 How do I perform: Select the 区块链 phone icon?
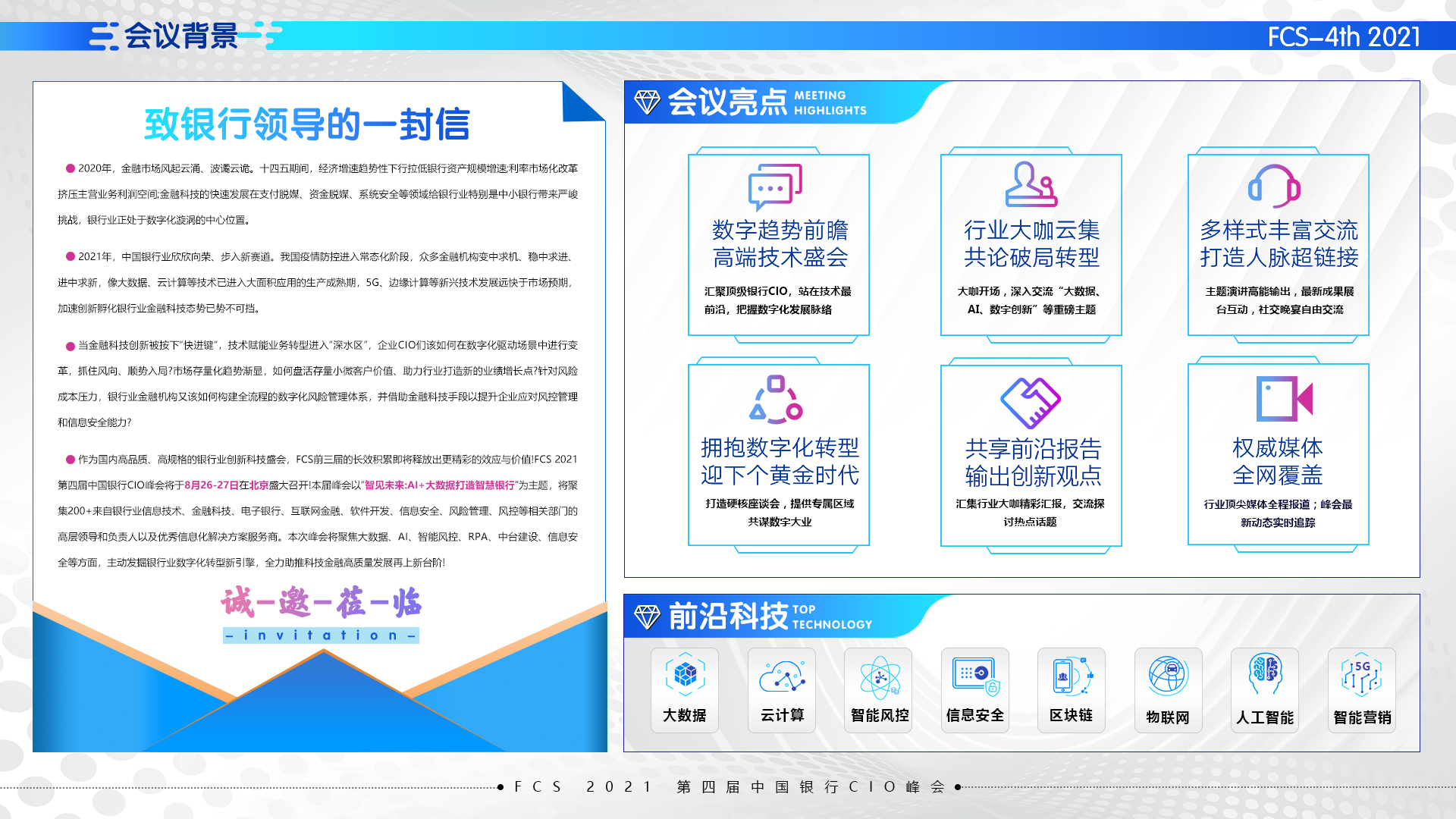[1072, 676]
